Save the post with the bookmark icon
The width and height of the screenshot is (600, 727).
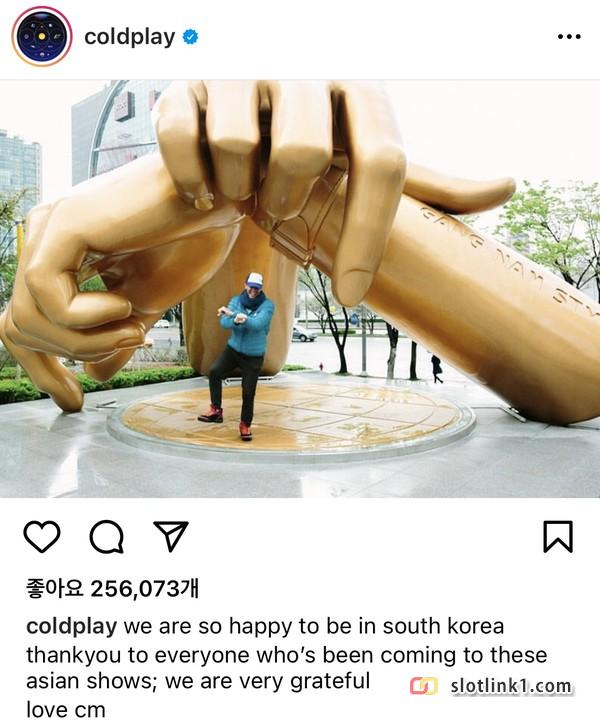pos(558,536)
